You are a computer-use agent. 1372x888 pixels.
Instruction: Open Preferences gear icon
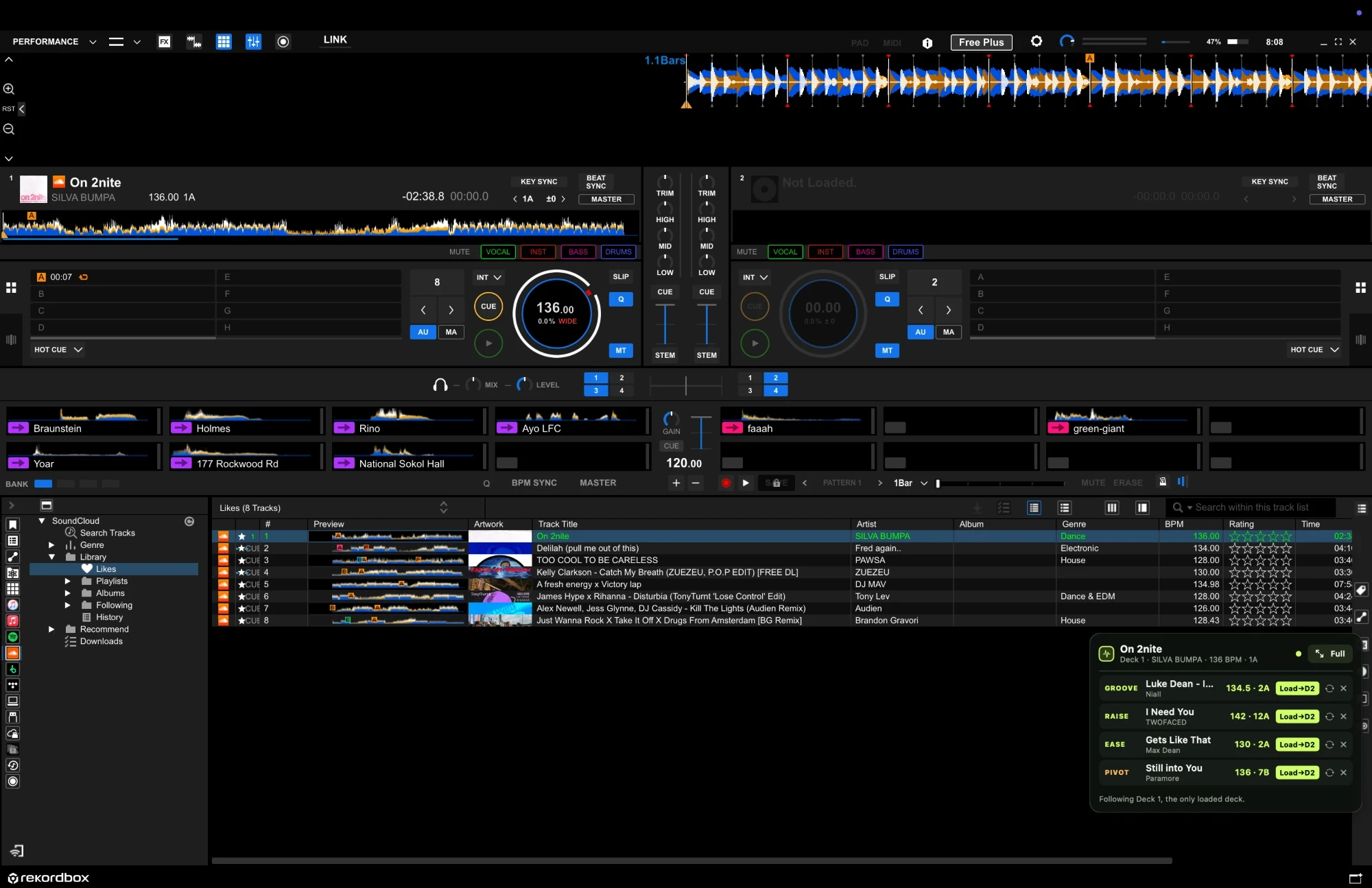coord(1037,41)
